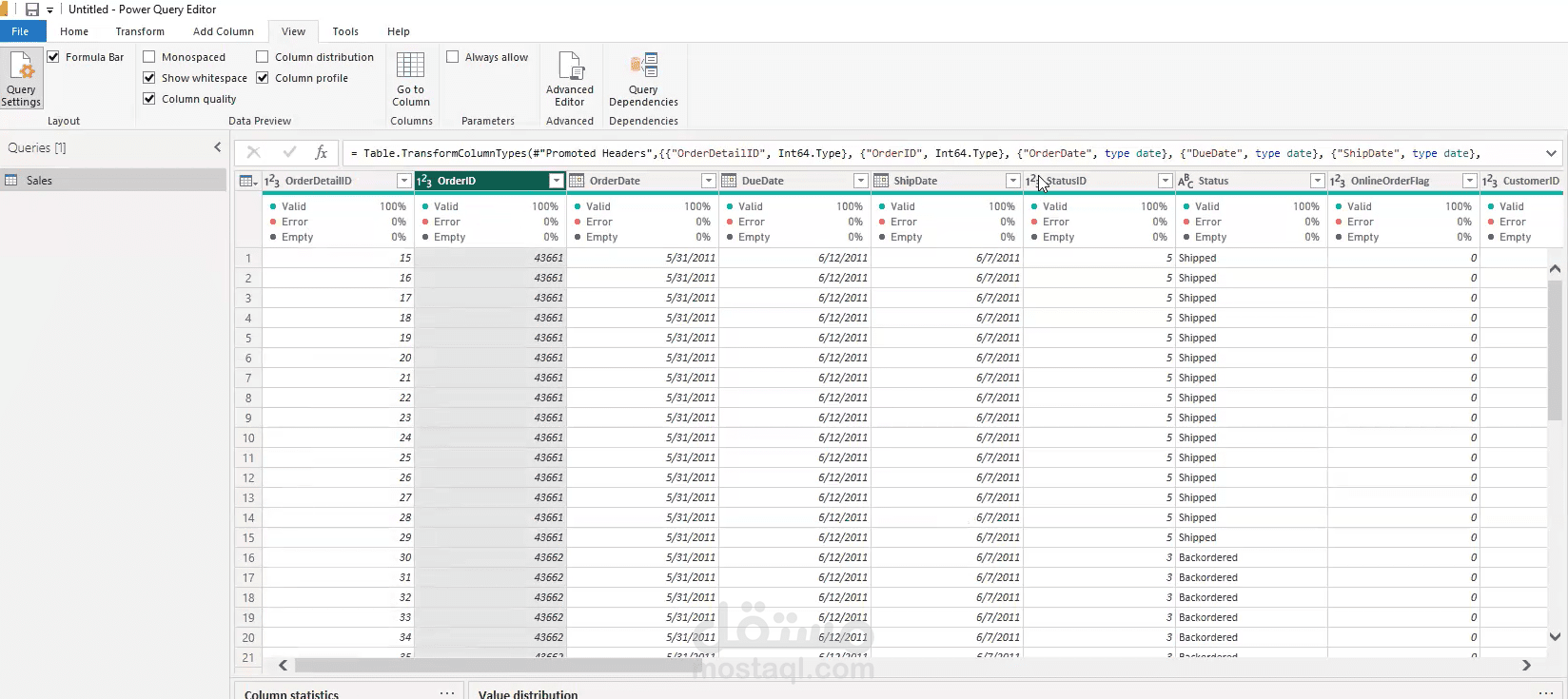This screenshot has width=1568, height=699.
Task: Click OrderDetailID data type icon
Action: [272, 181]
